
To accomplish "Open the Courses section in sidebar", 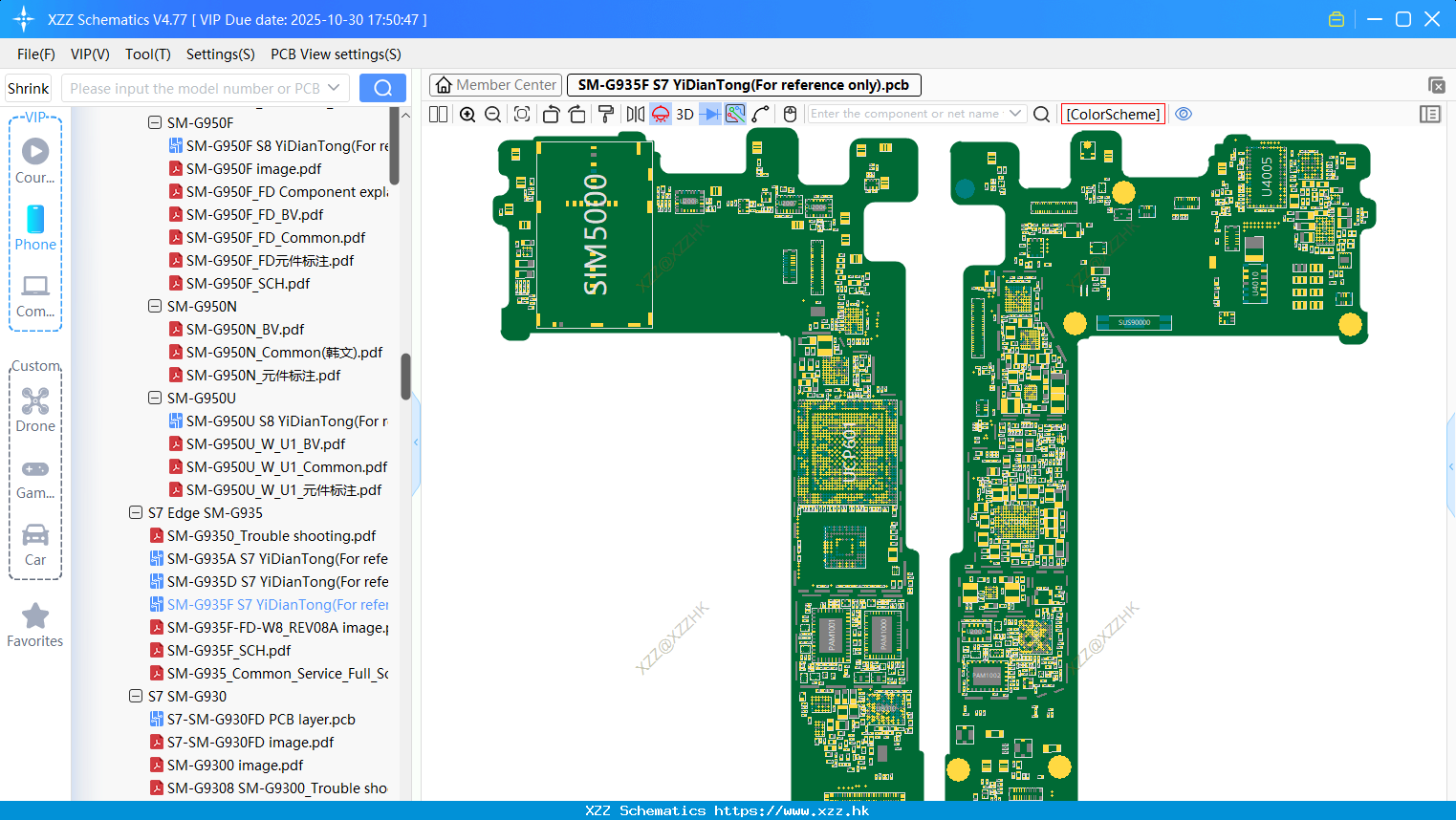I will [35, 162].
